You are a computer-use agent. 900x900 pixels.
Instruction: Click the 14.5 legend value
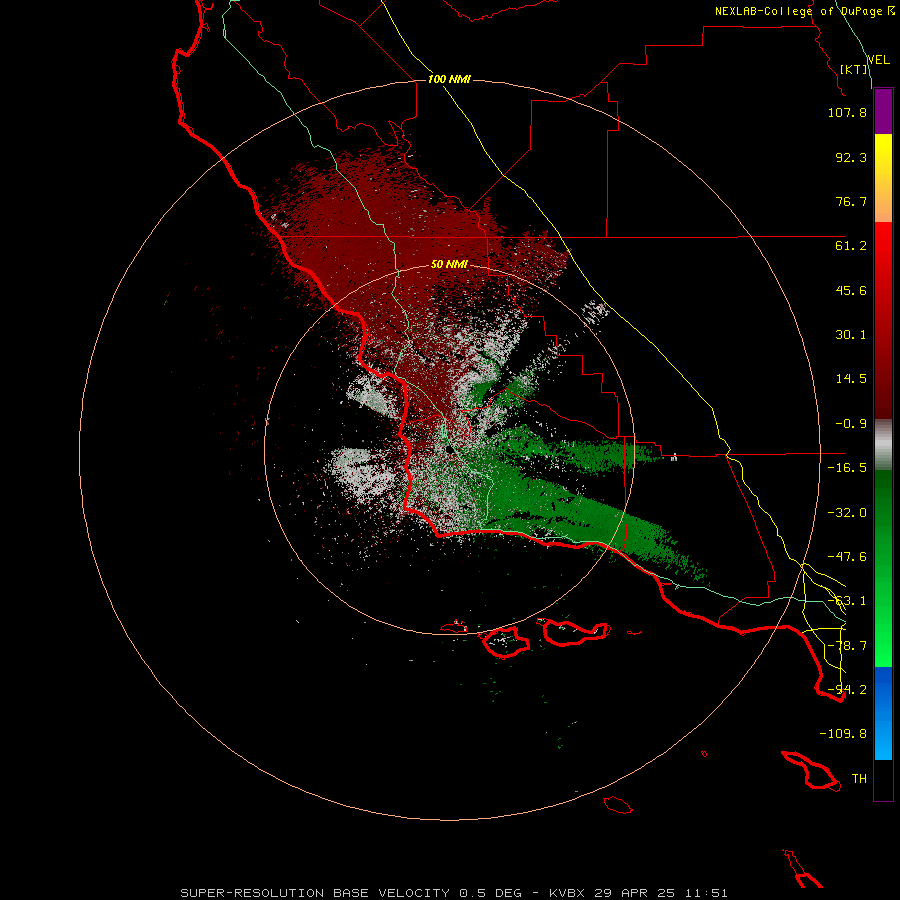851,379
